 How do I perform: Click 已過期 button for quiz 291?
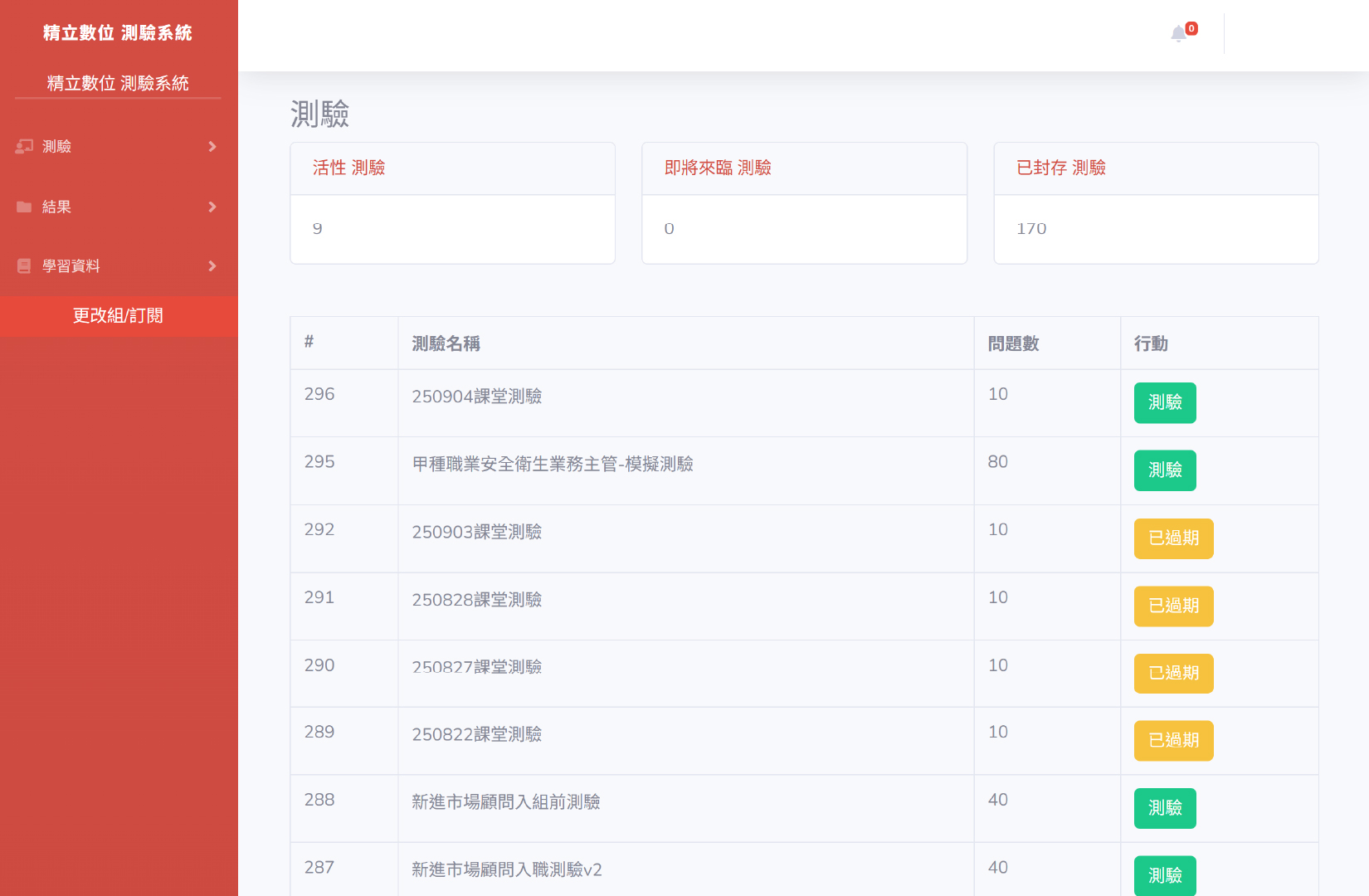(1173, 606)
